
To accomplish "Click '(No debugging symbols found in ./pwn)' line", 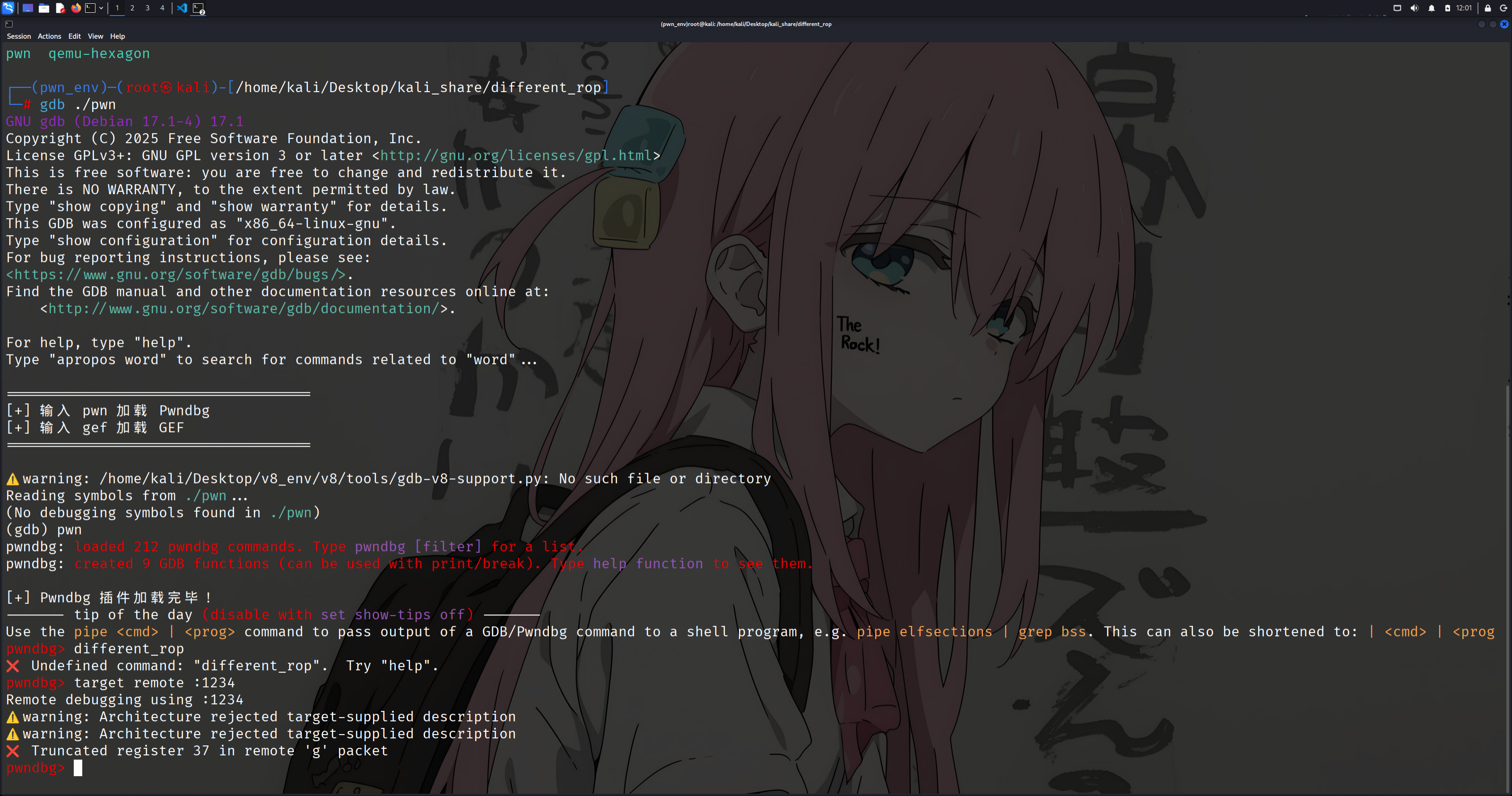I will coord(163,513).
